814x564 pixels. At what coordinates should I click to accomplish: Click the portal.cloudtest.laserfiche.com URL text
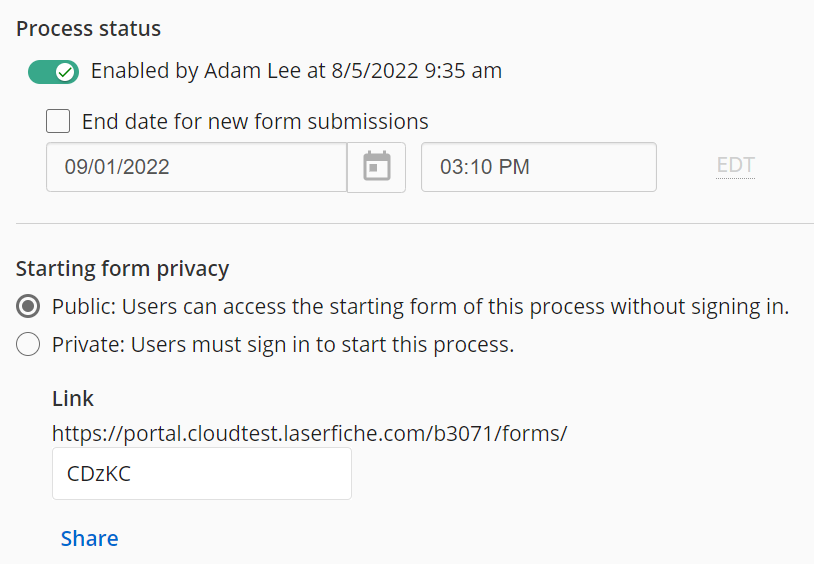point(309,433)
